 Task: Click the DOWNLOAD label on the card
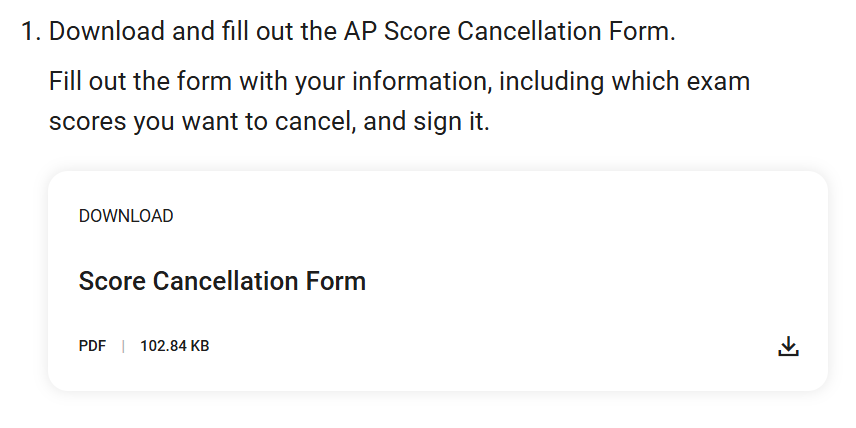point(126,216)
